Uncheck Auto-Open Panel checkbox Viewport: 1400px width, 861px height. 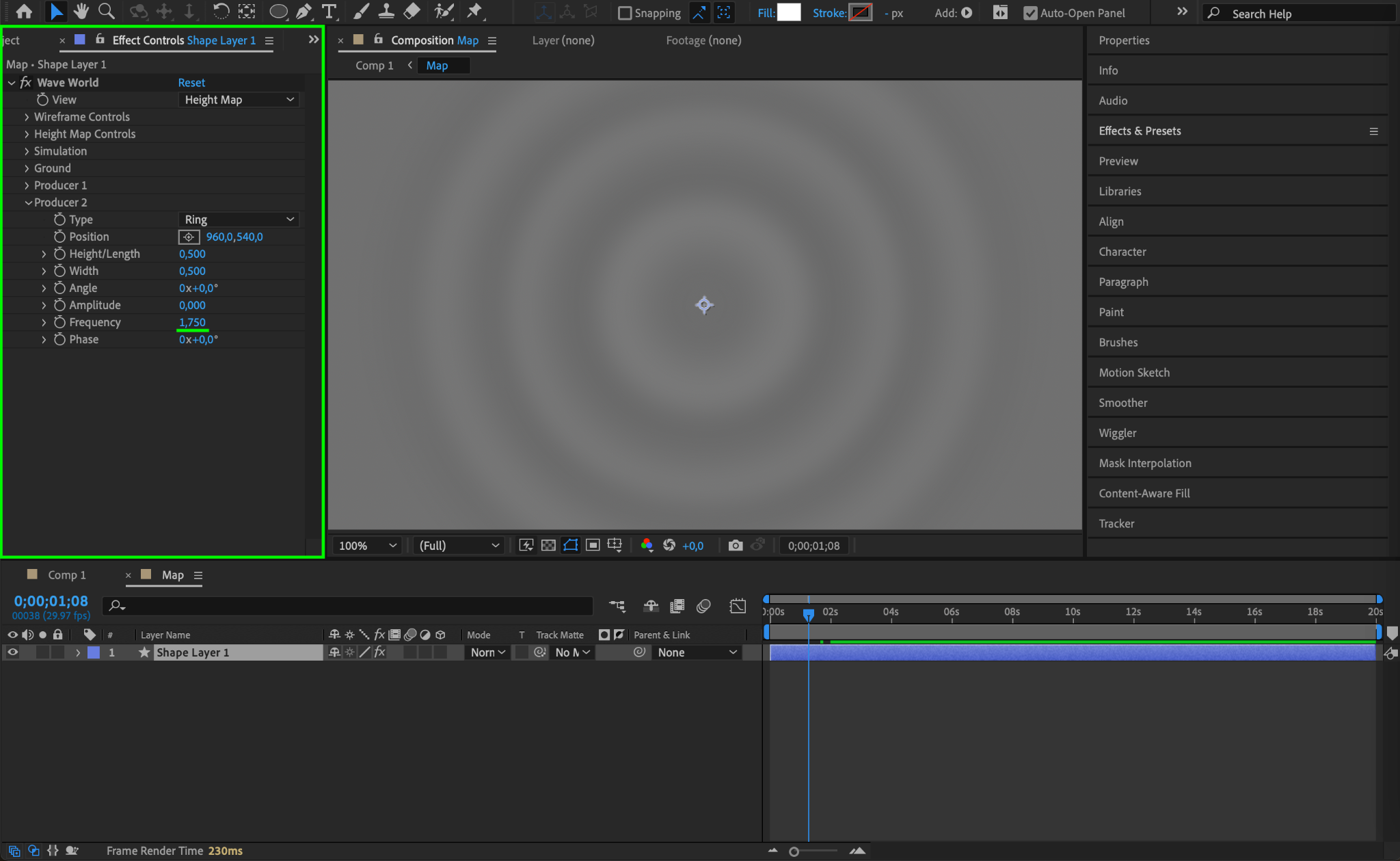click(x=1029, y=13)
